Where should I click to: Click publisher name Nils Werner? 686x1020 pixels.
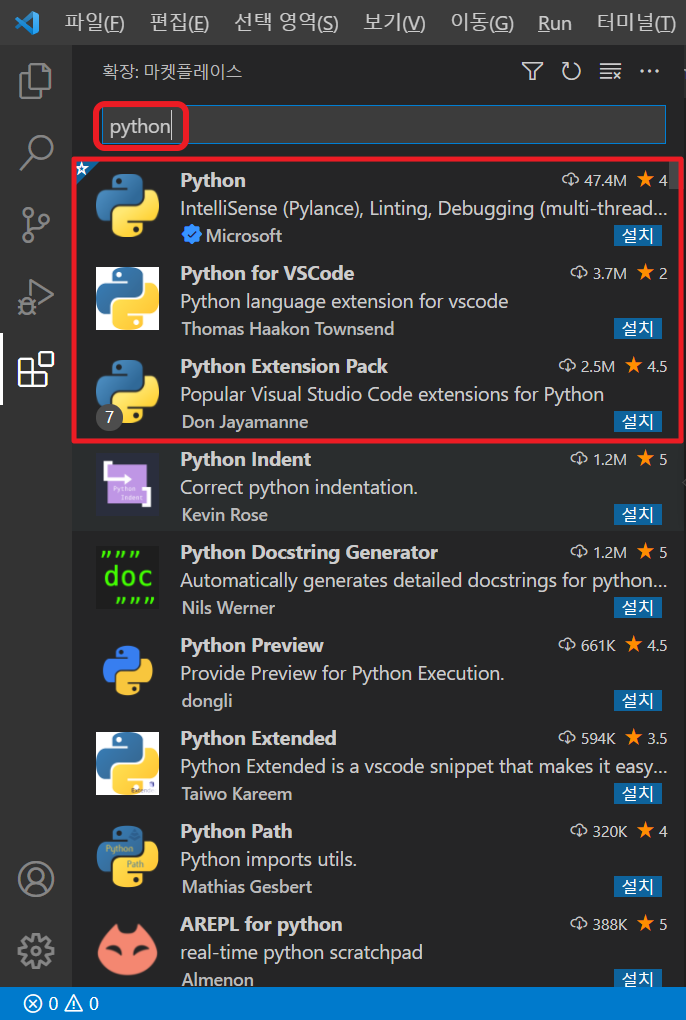pos(228,608)
